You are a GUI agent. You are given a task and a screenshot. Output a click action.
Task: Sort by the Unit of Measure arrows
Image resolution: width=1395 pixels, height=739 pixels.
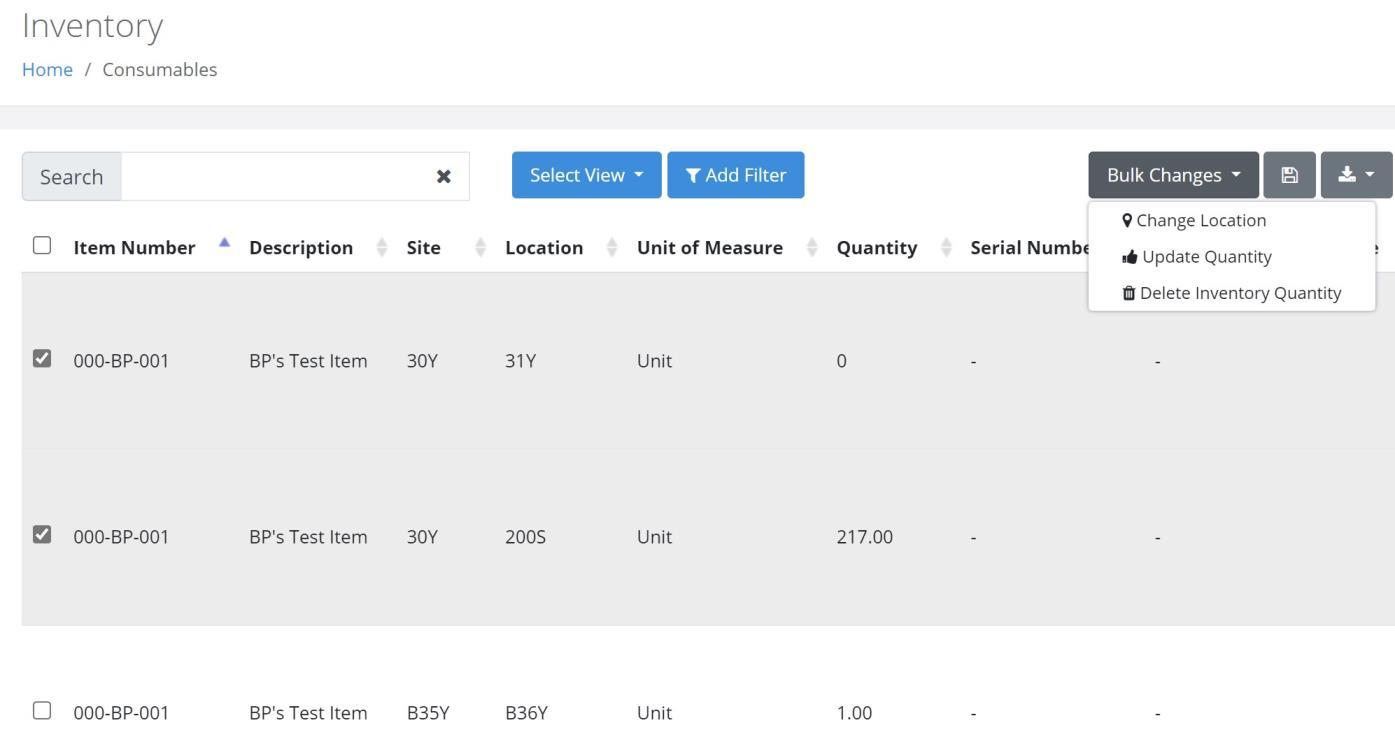point(812,247)
